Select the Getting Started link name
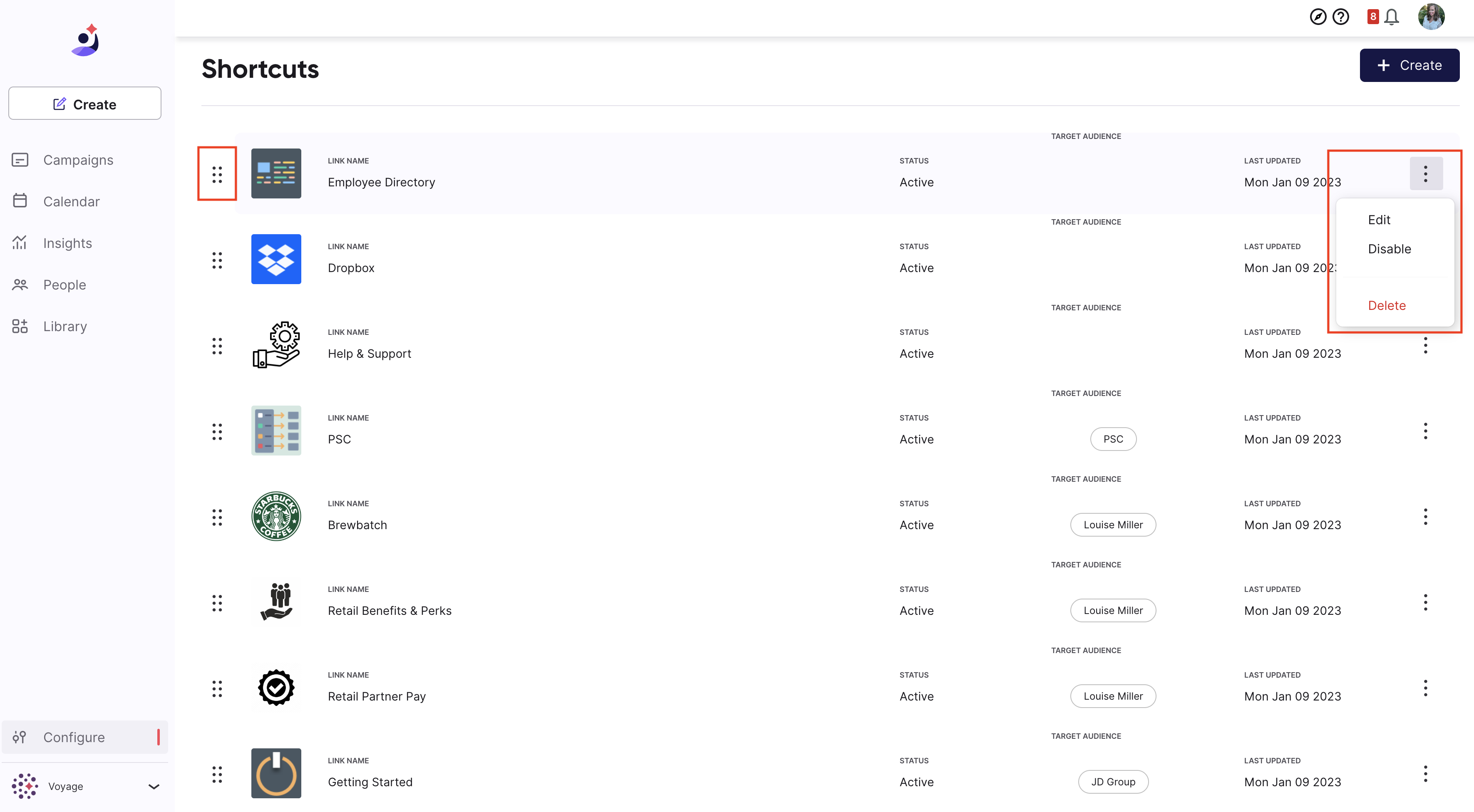Viewport: 1474px width, 812px height. [370, 783]
